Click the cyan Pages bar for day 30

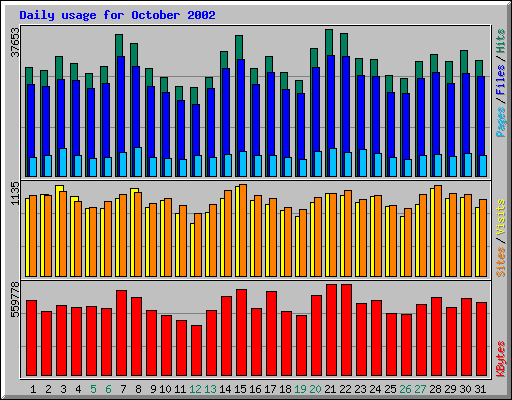click(x=468, y=165)
